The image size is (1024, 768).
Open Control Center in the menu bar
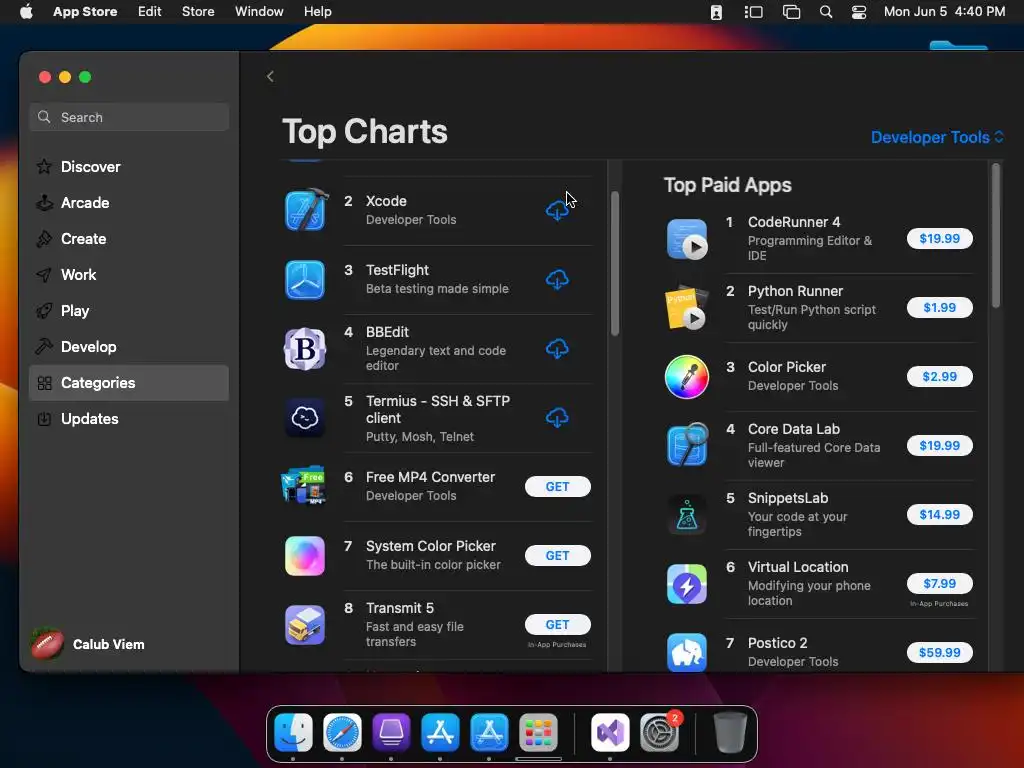pyautogui.click(x=859, y=12)
